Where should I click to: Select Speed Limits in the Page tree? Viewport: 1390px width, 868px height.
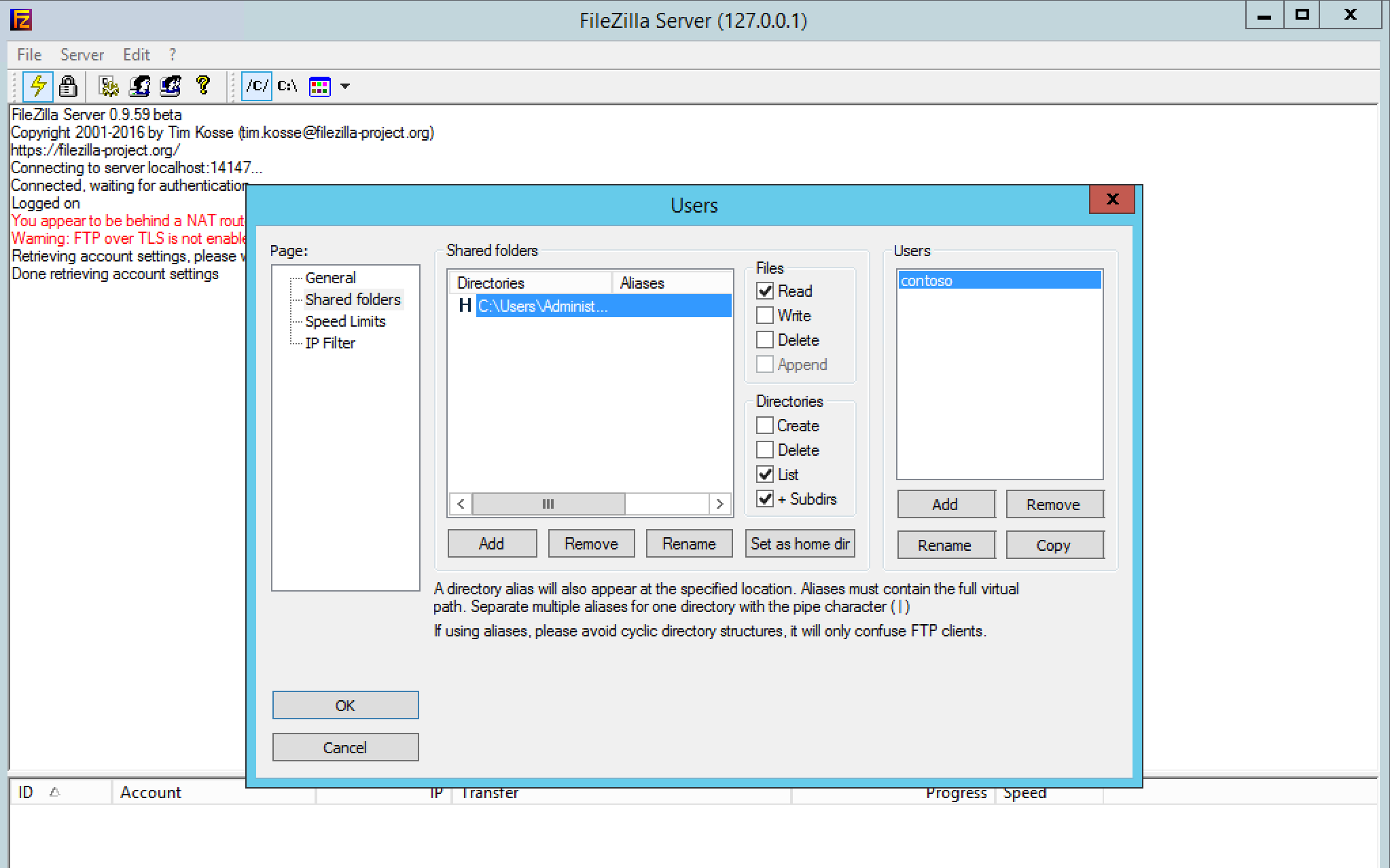tap(345, 321)
